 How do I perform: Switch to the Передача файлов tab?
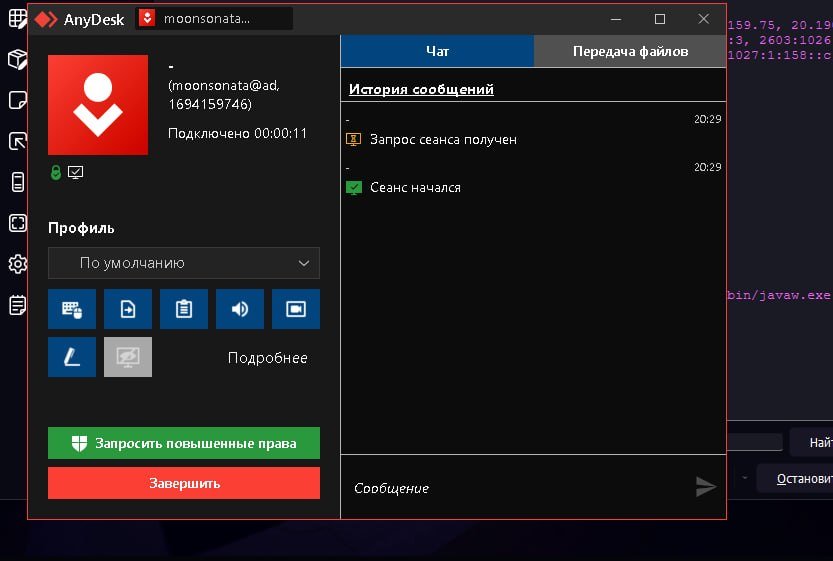pos(630,51)
